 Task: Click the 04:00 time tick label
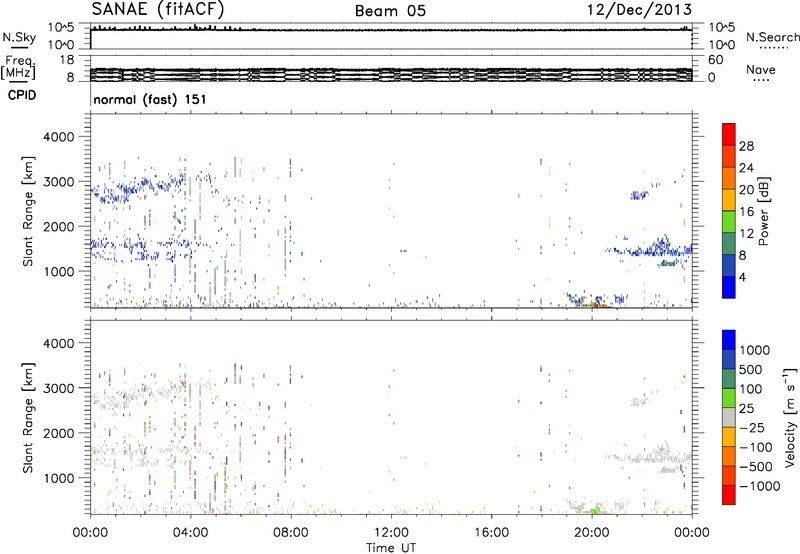[x=190, y=533]
